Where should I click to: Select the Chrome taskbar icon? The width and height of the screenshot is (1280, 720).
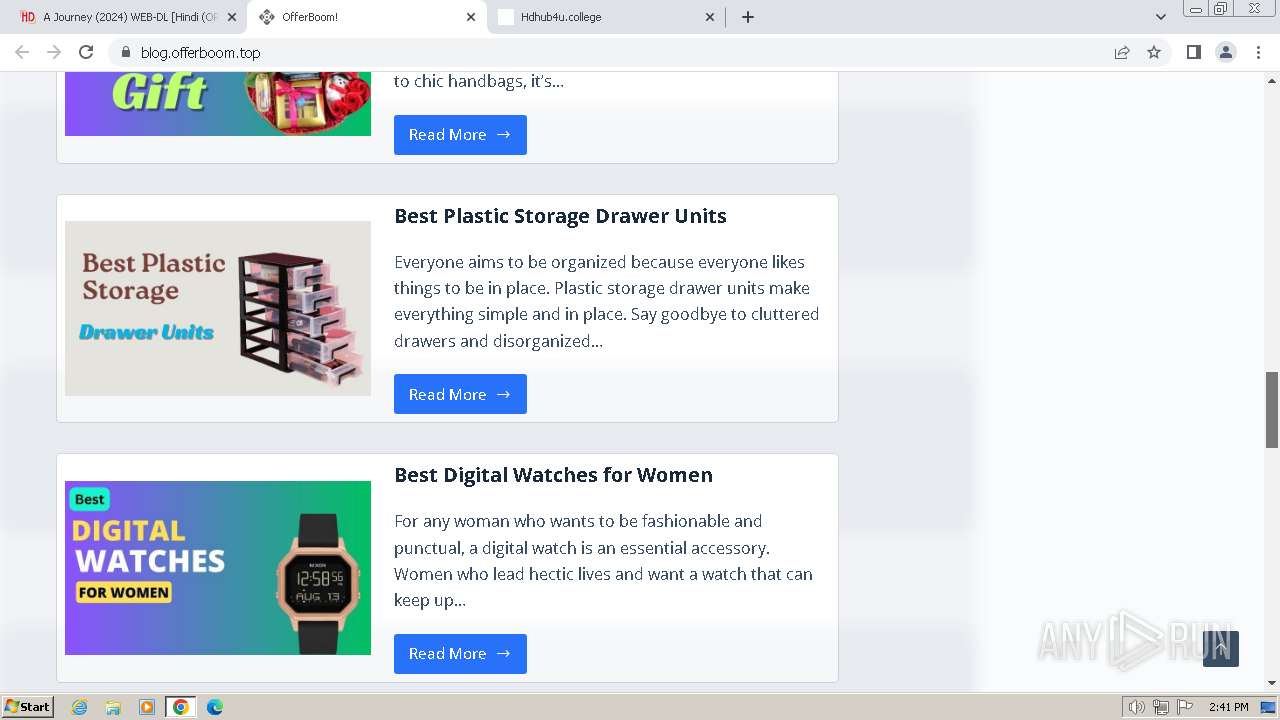[180, 707]
